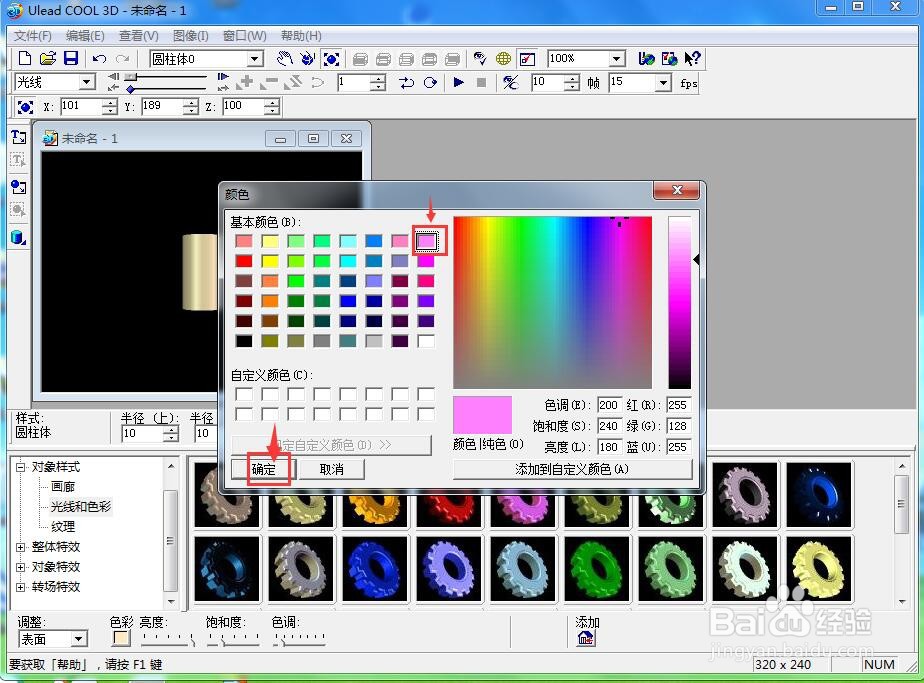Click the New document icon
Screen dimensions: 924x683
point(25,58)
